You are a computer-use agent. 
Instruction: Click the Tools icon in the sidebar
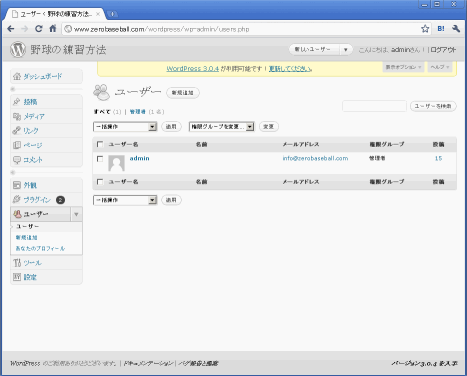point(17,263)
